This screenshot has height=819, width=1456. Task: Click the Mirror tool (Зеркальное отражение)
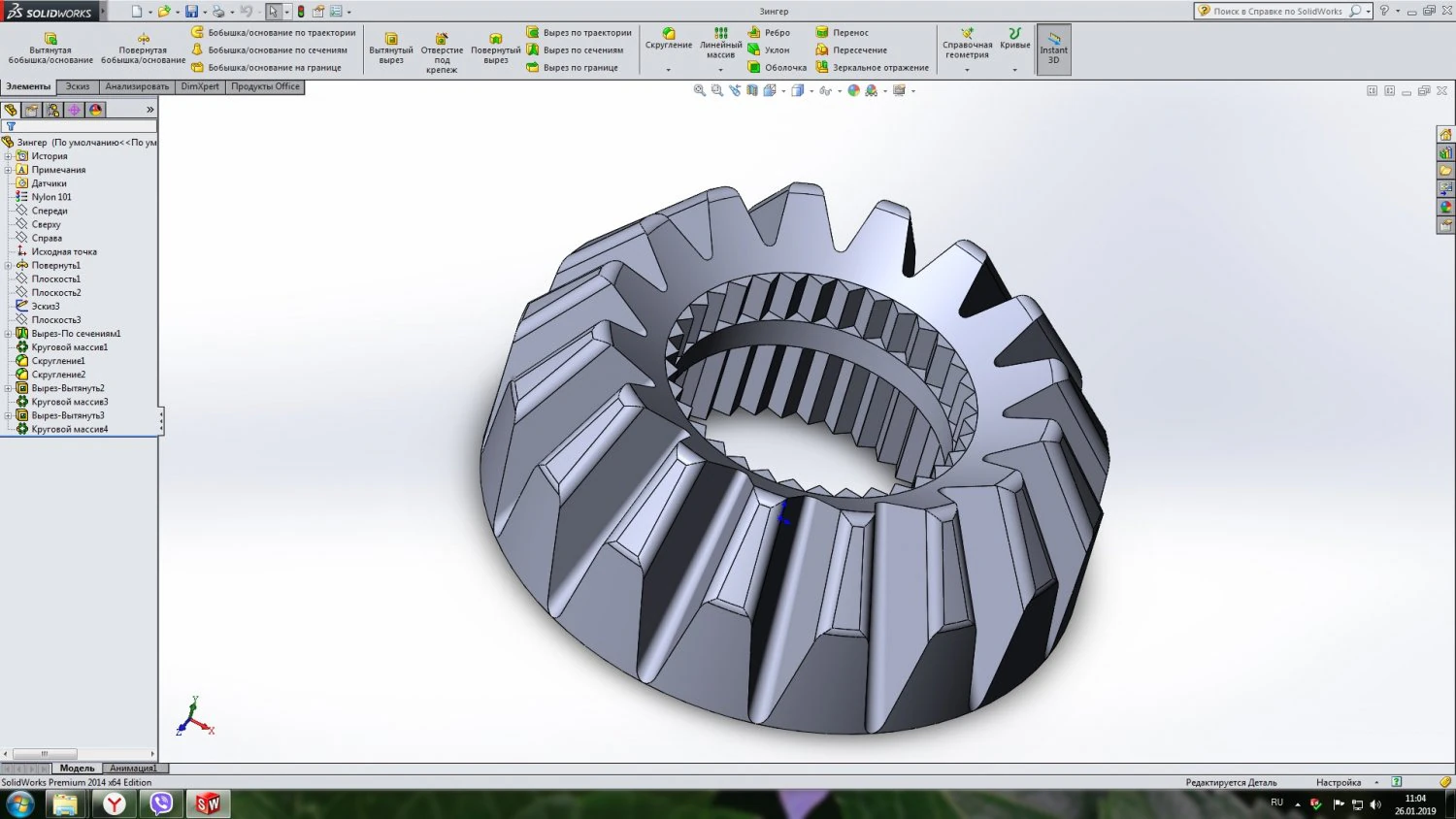click(x=873, y=68)
